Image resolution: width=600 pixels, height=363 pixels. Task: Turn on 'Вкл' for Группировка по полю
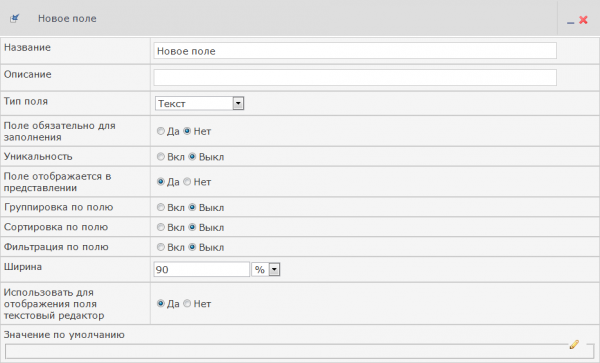click(161, 207)
